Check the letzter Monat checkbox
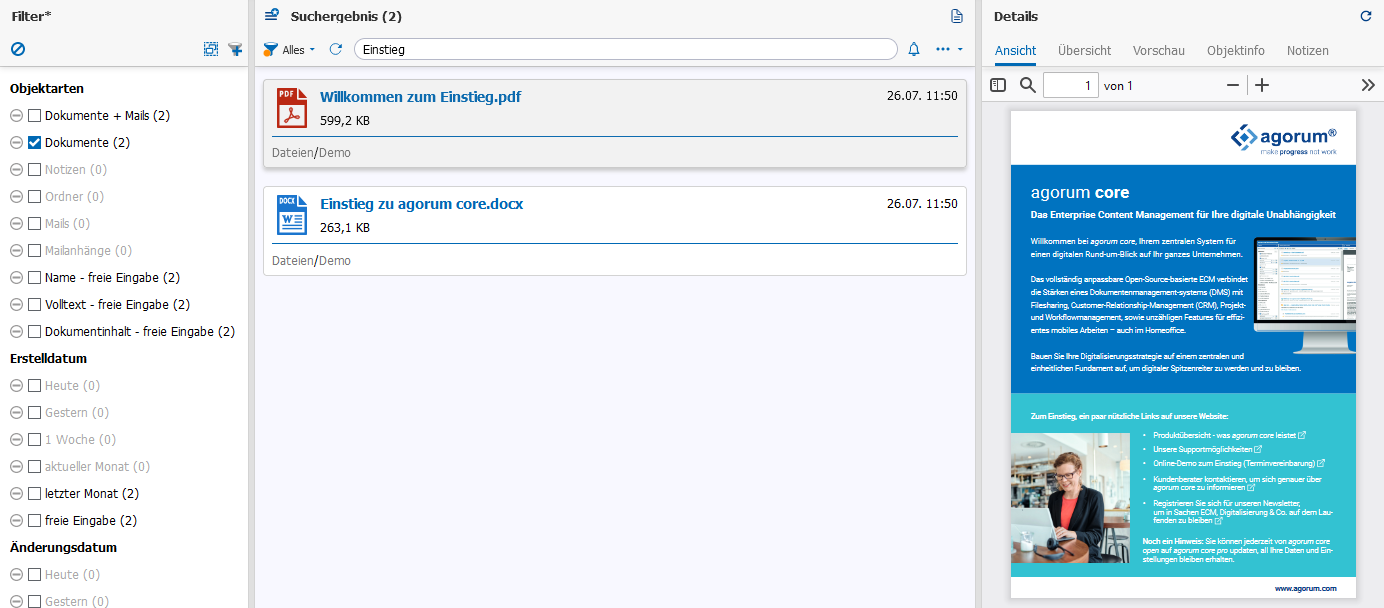This screenshot has height=608, width=1384. (35, 494)
